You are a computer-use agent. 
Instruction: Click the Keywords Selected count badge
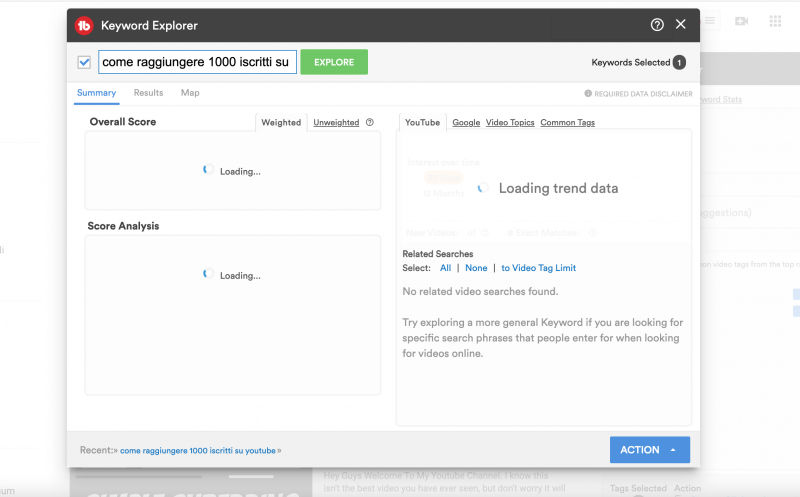679,63
